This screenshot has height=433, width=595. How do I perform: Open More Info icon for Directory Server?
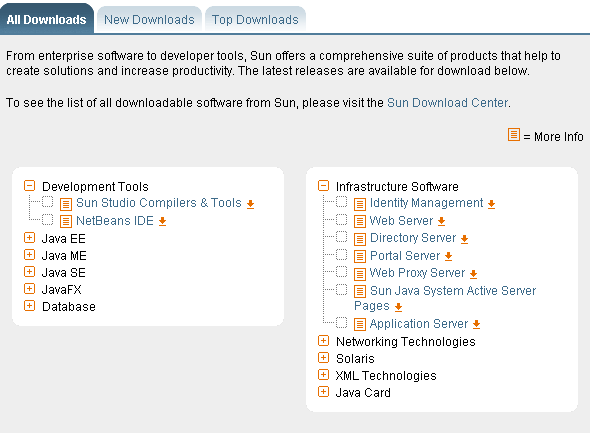(x=360, y=239)
